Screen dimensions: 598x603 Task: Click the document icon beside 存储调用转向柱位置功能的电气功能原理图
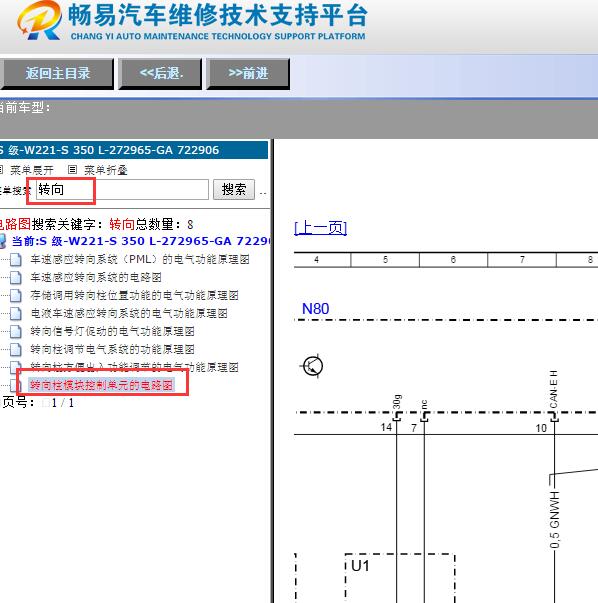click(16, 295)
